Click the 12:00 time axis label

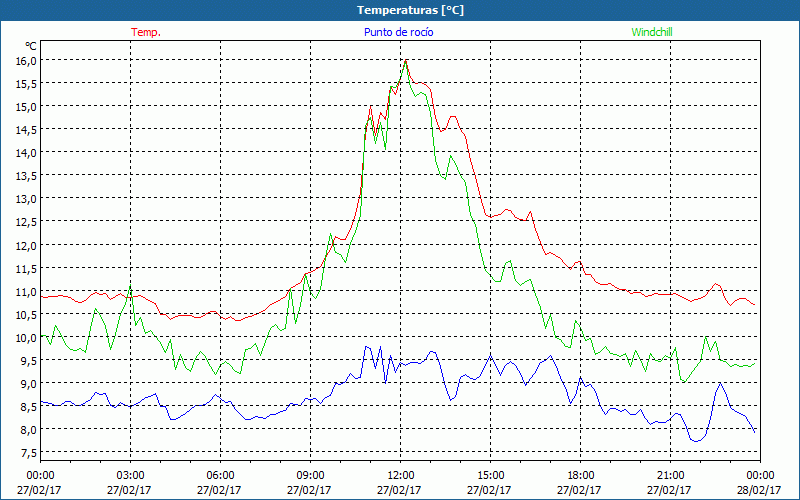coord(401,476)
